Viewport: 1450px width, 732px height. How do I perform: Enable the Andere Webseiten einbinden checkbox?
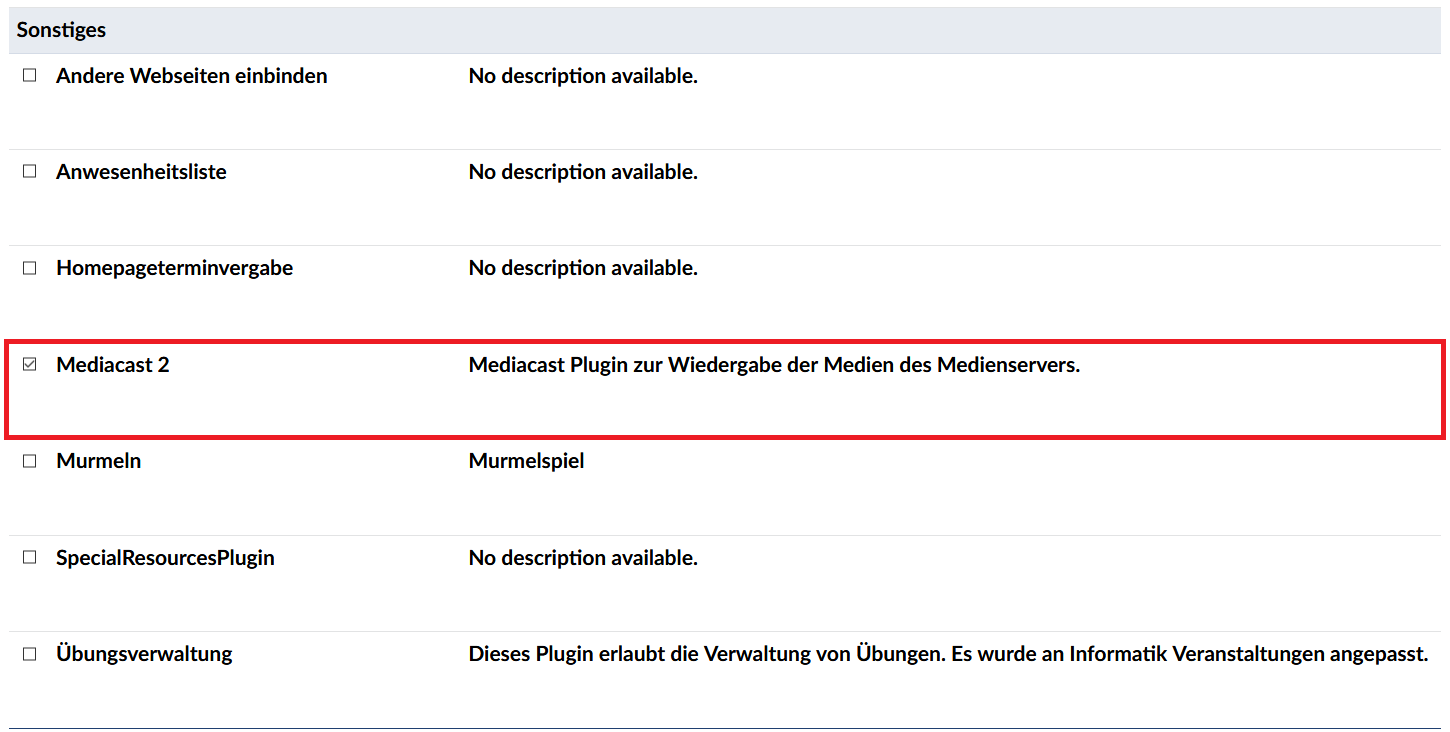pyautogui.click(x=30, y=76)
